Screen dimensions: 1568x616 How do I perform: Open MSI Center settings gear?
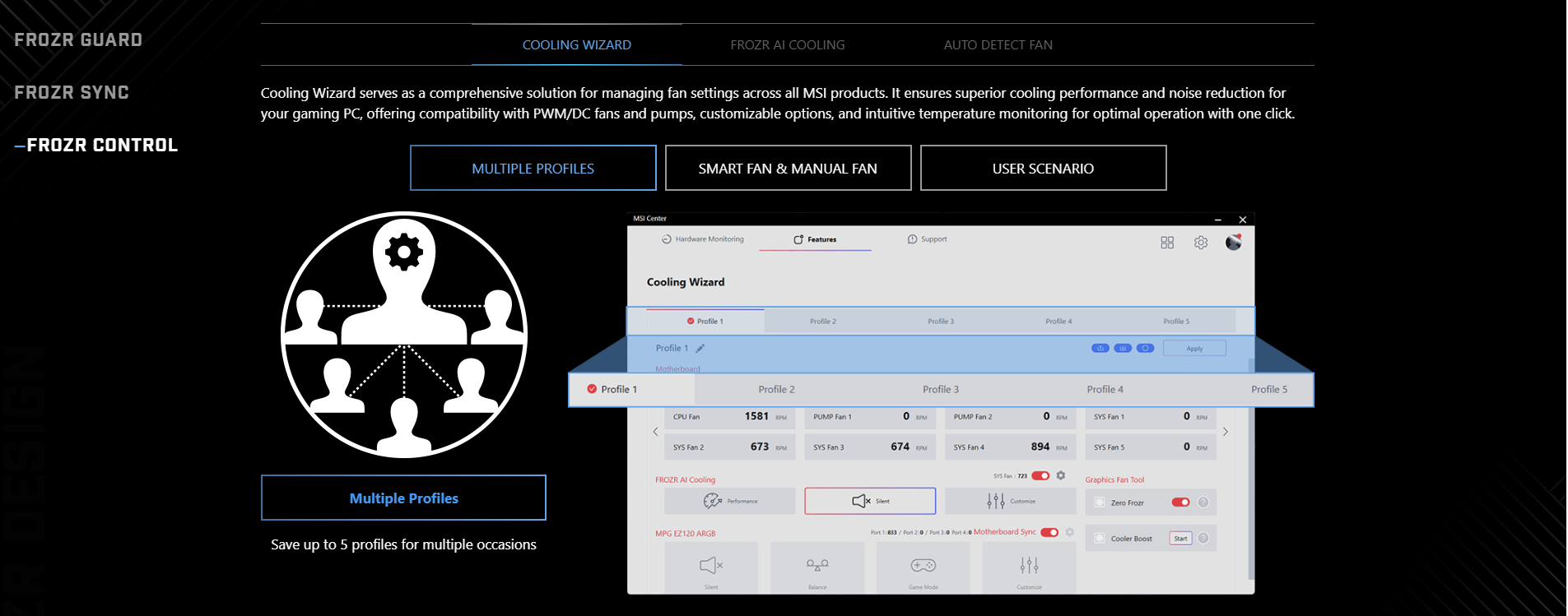pyautogui.click(x=1201, y=243)
